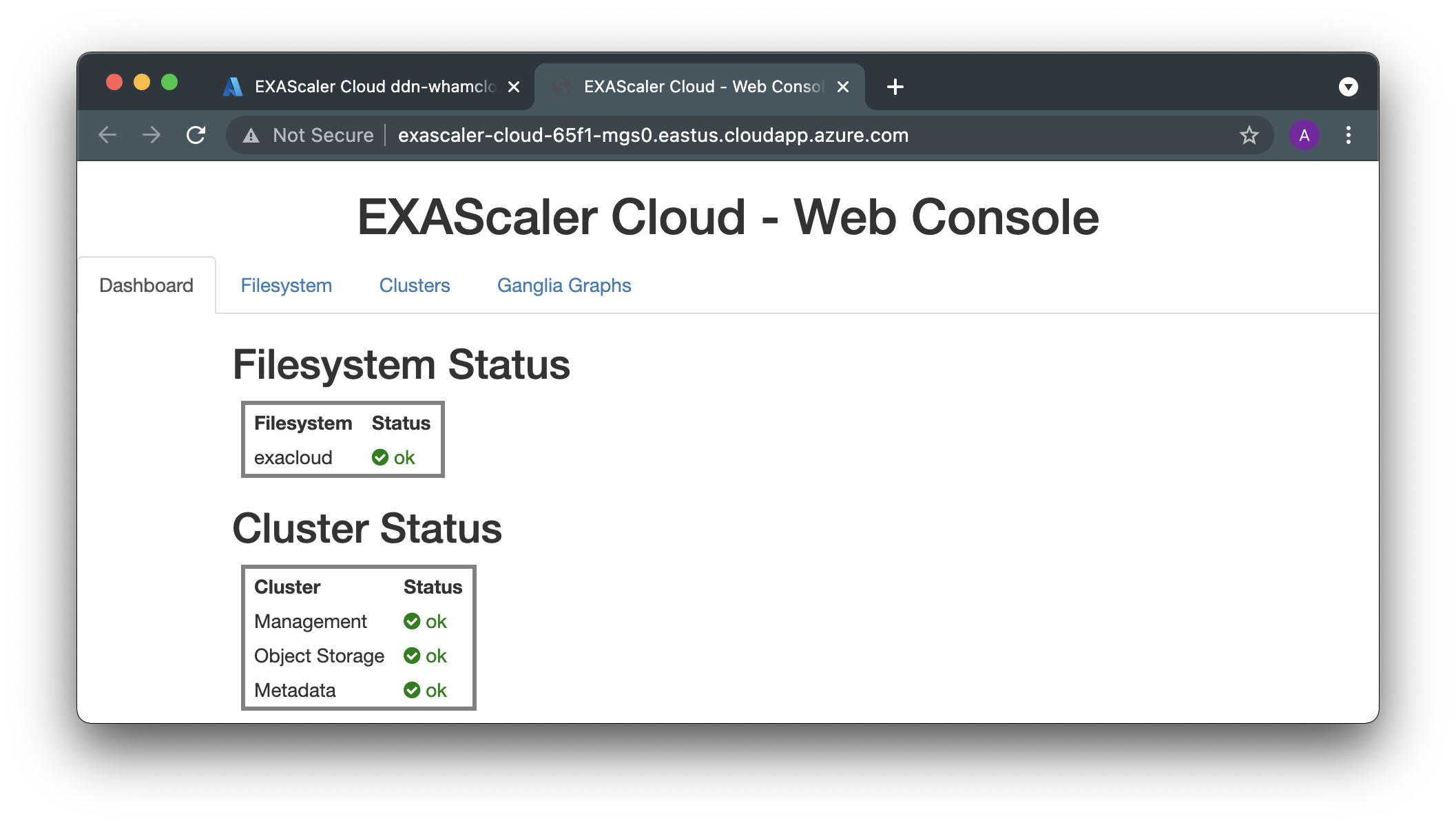The image size is (1456, 825).
Task: Click the green macOS fullscreen button
Action: (169, 83)
